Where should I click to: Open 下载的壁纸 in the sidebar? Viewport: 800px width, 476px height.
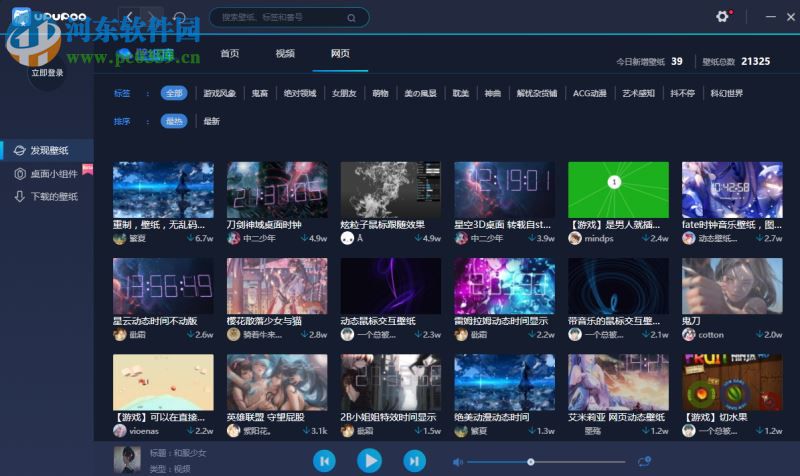pos(47,196)
